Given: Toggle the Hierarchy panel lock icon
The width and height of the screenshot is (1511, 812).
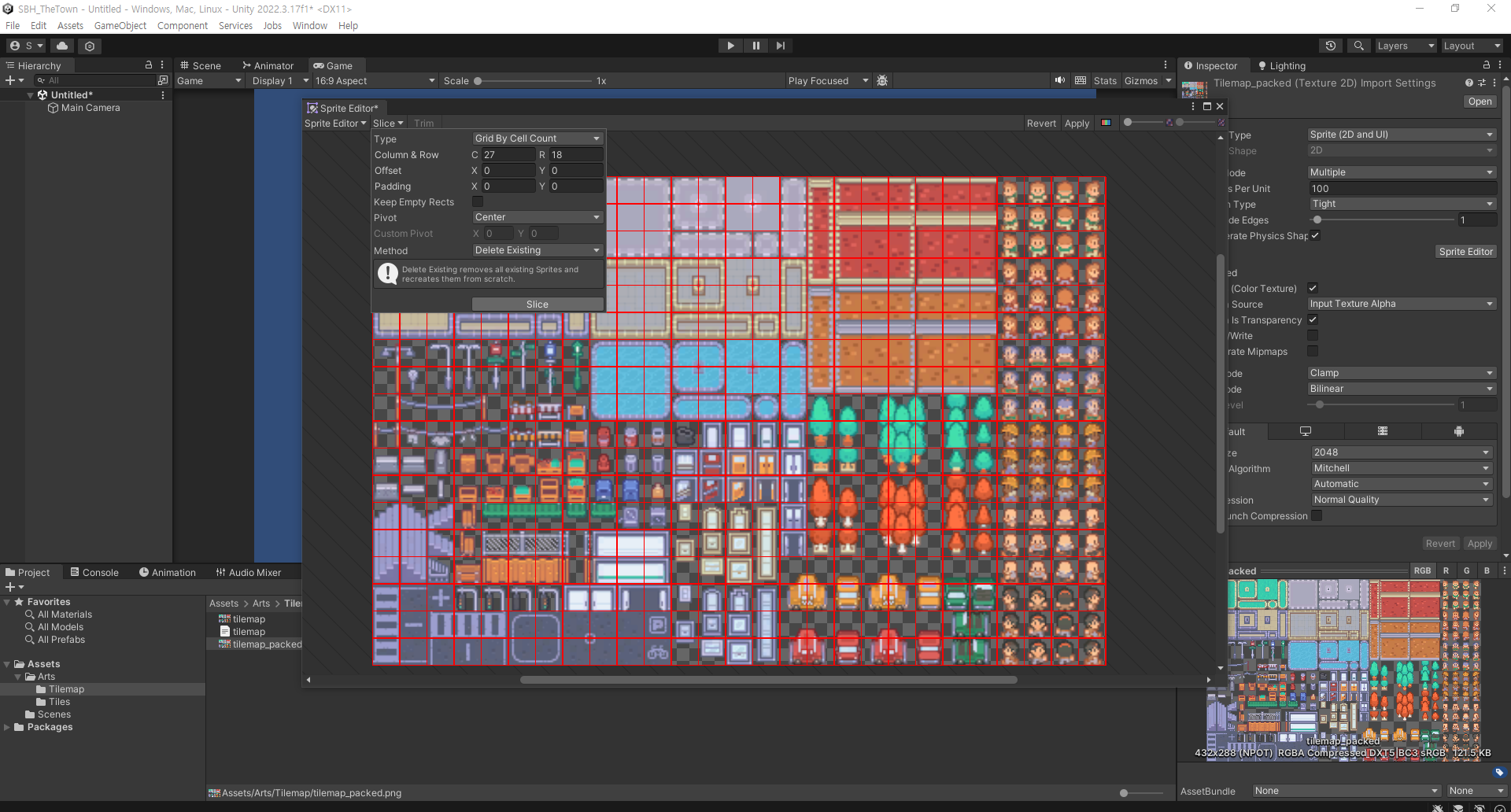Looking at the screenshot, I should tap(149, 65).
